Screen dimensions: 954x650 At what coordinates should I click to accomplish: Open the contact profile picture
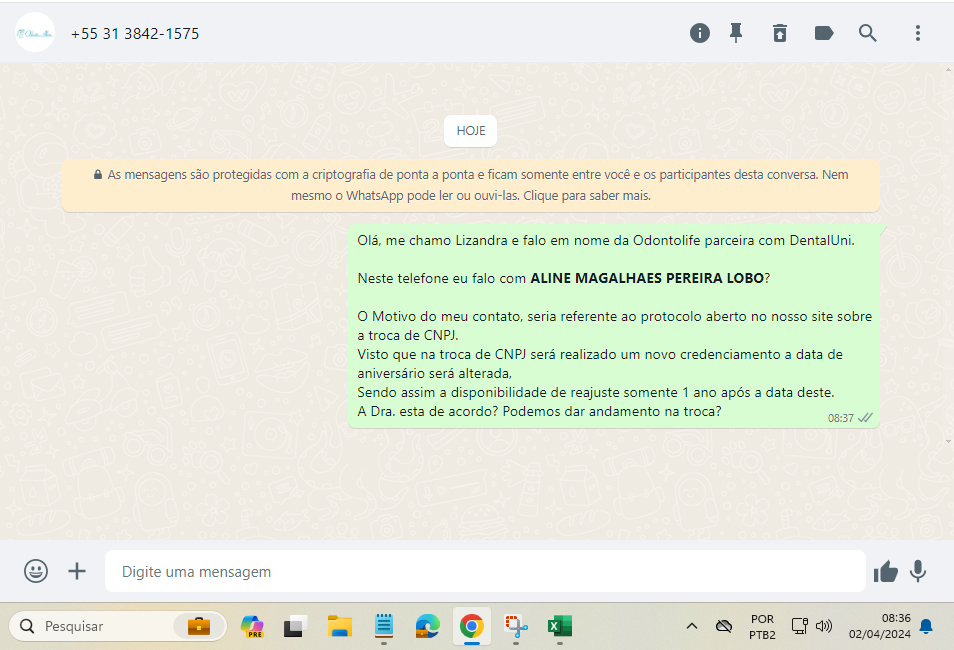[x=35, y=33]
